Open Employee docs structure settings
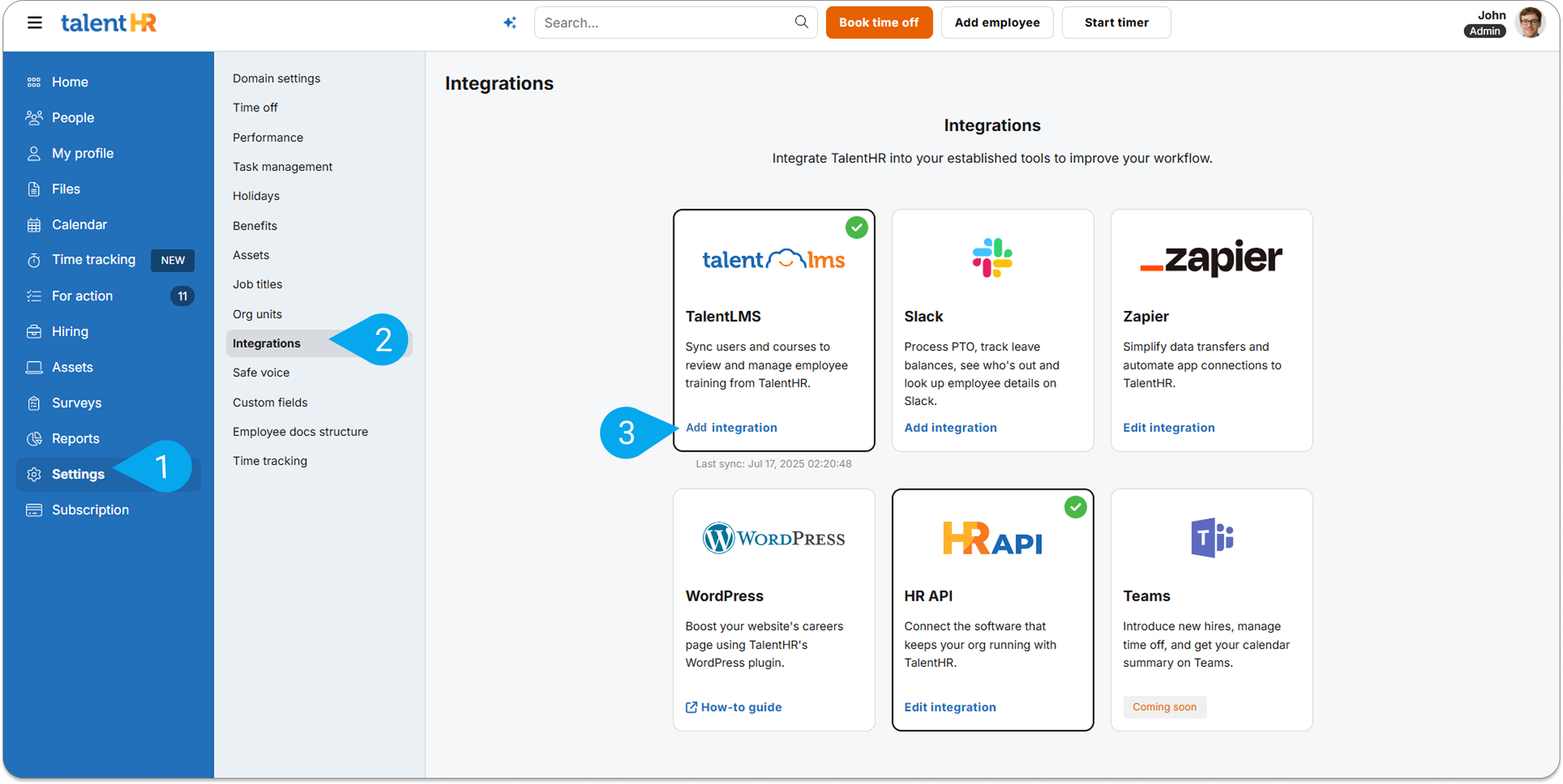The height and width of the screenshot is (784, 1563). pyautogui.click(x=300, y=432)
